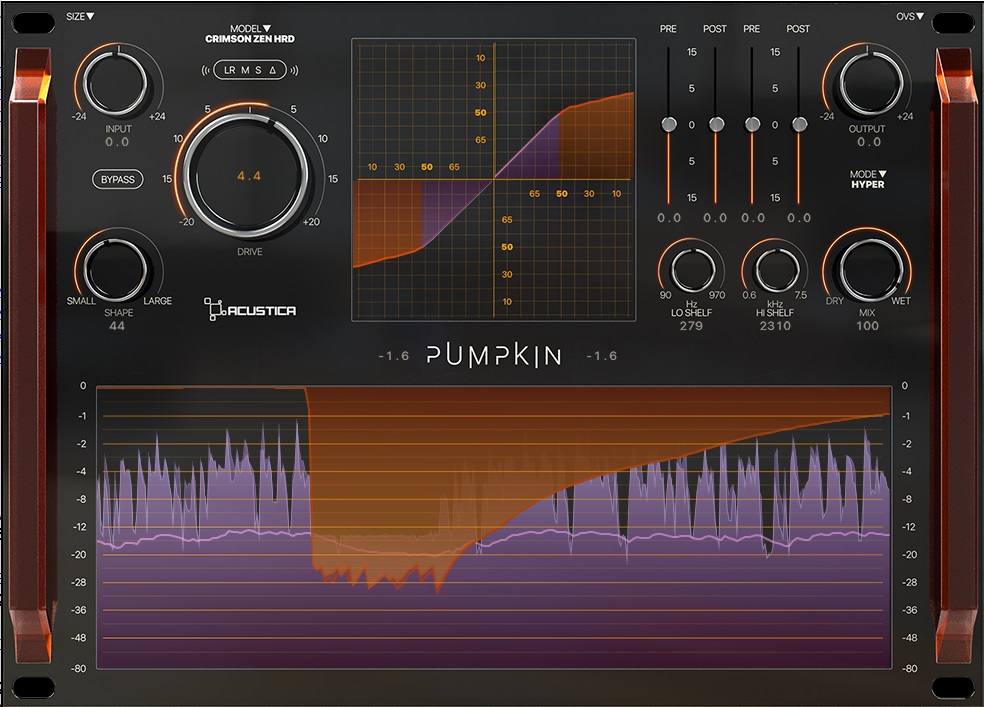The height and width of the screenshot is (707, 984).
Task: Open the OVS oversampling dropdown
Action: 910,16
